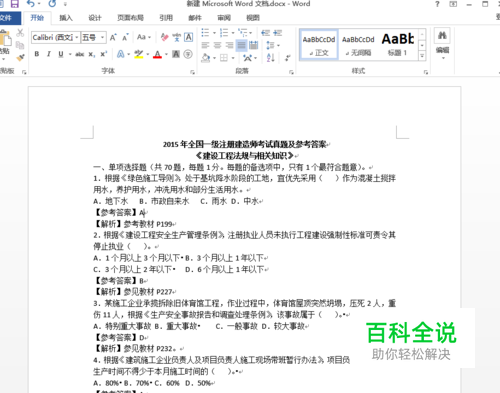500x393 pixels.
Task: Apply yellow text highlight color
Action: (139, 54)
